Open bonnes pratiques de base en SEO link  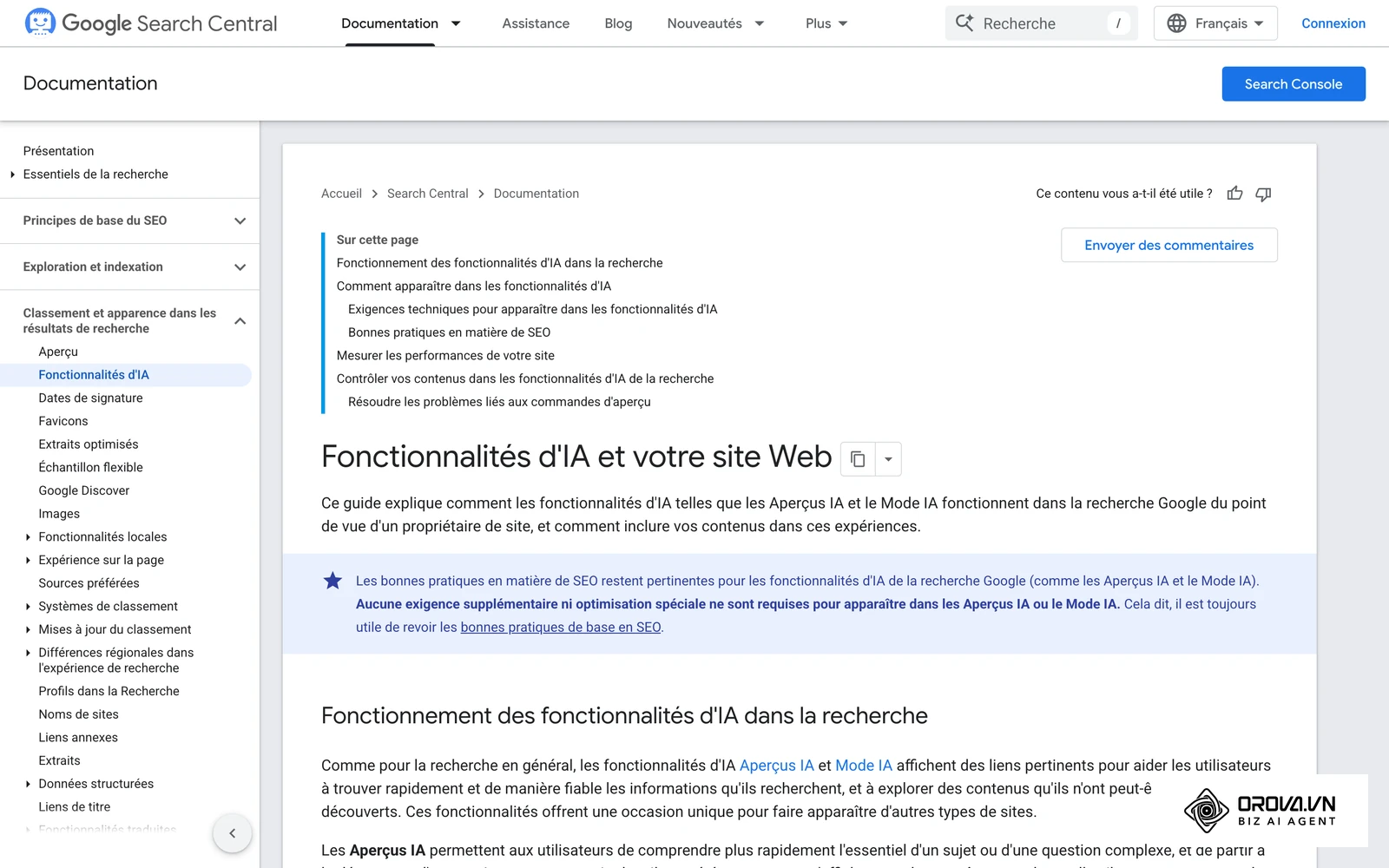[x=561, y=628]
